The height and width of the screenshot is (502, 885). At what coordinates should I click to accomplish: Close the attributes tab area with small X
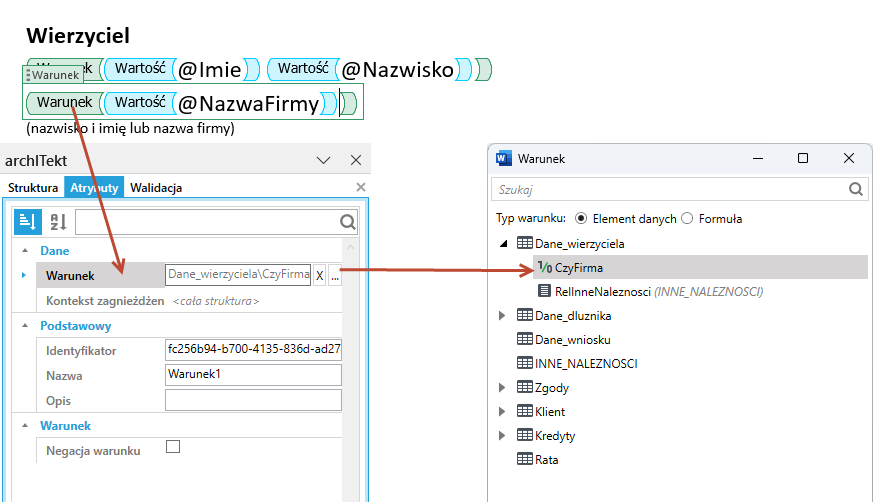pos(361,187)
